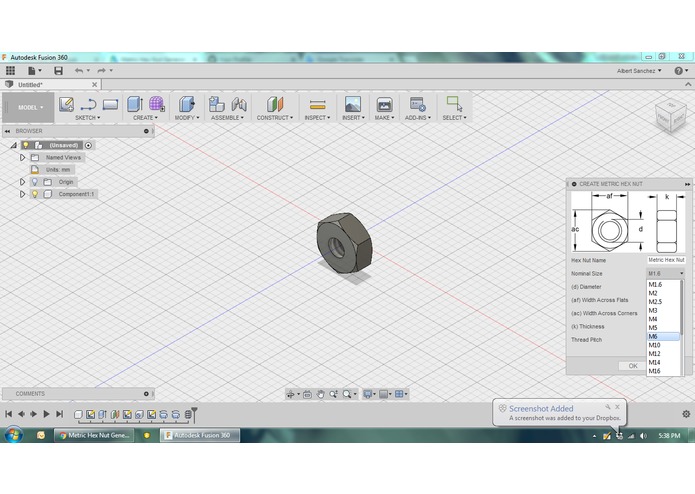Image resolution: width=695 pixels, height=494 pixels.
Task: Open the INSPECT menu
Action: 317,118
